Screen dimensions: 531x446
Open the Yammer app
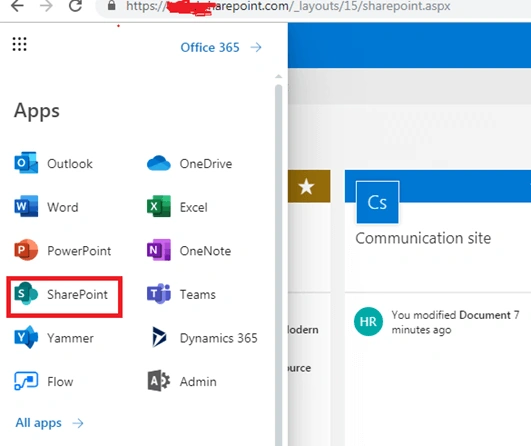click(54, 337)
